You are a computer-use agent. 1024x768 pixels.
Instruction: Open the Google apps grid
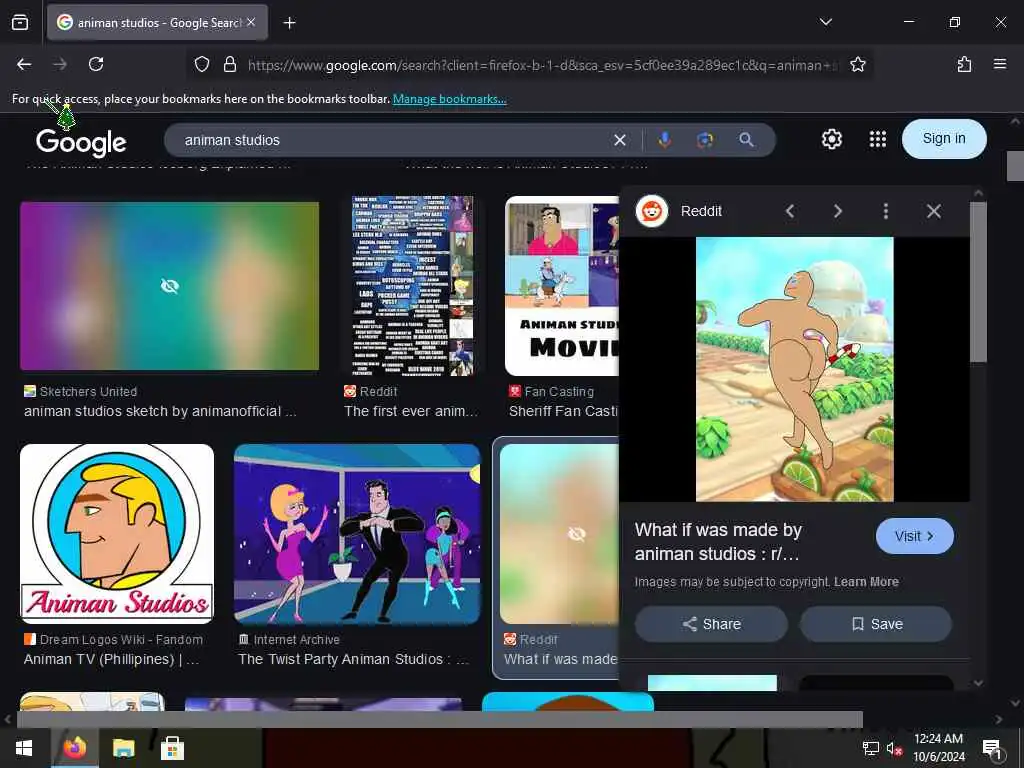pyautogui.click(x=878, y=139)
